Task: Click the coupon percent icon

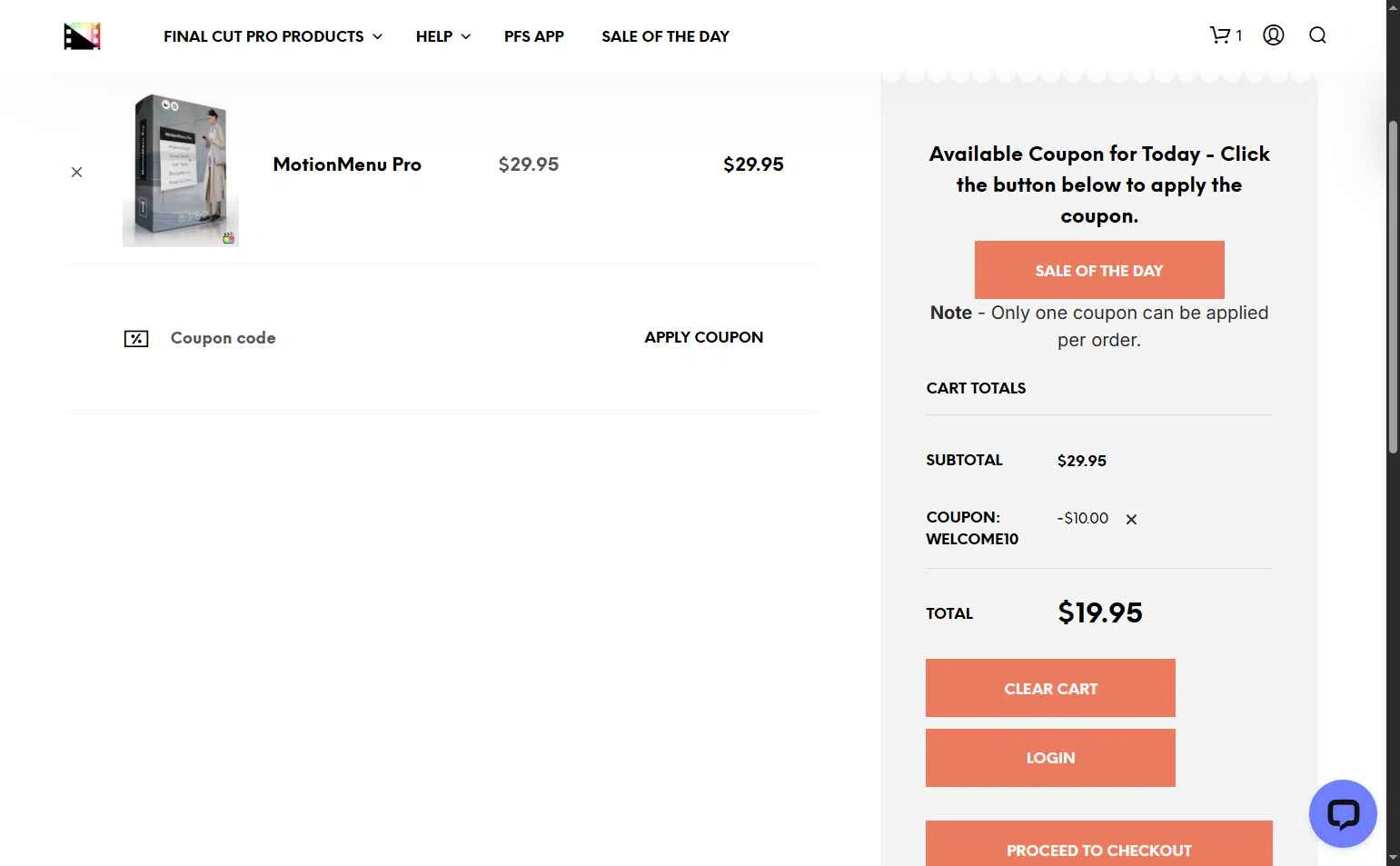Action: (x=136, y=339)
